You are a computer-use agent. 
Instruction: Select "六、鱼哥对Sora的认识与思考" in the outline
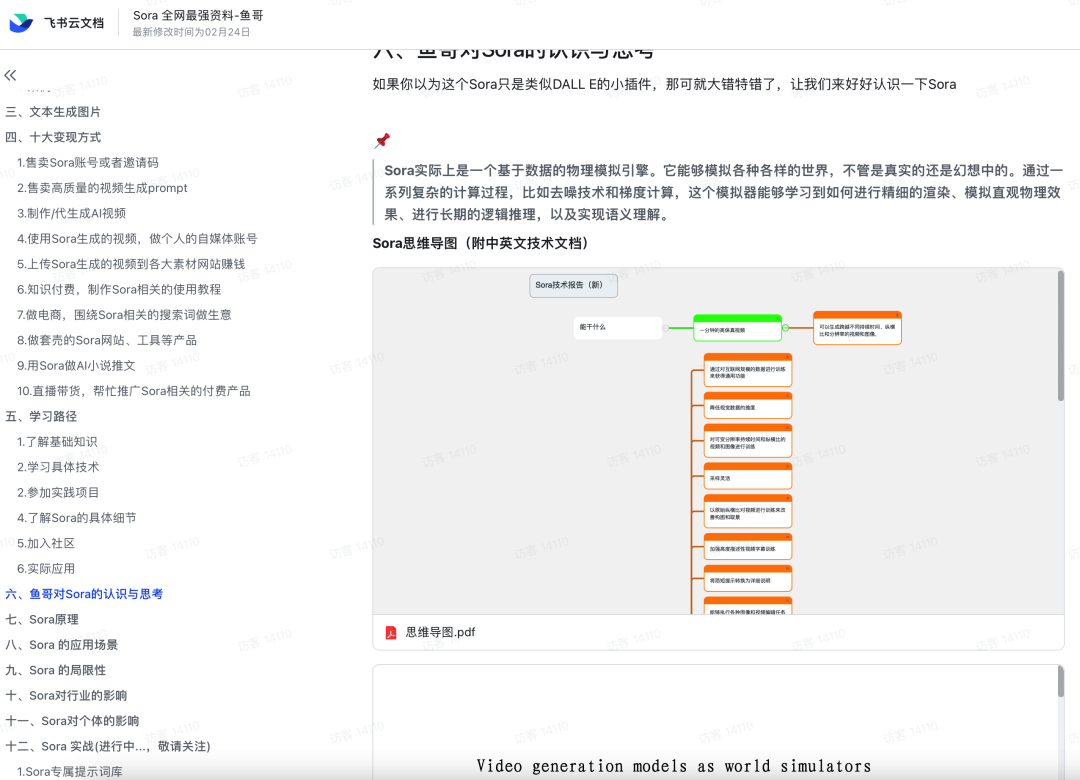point(85,593)
